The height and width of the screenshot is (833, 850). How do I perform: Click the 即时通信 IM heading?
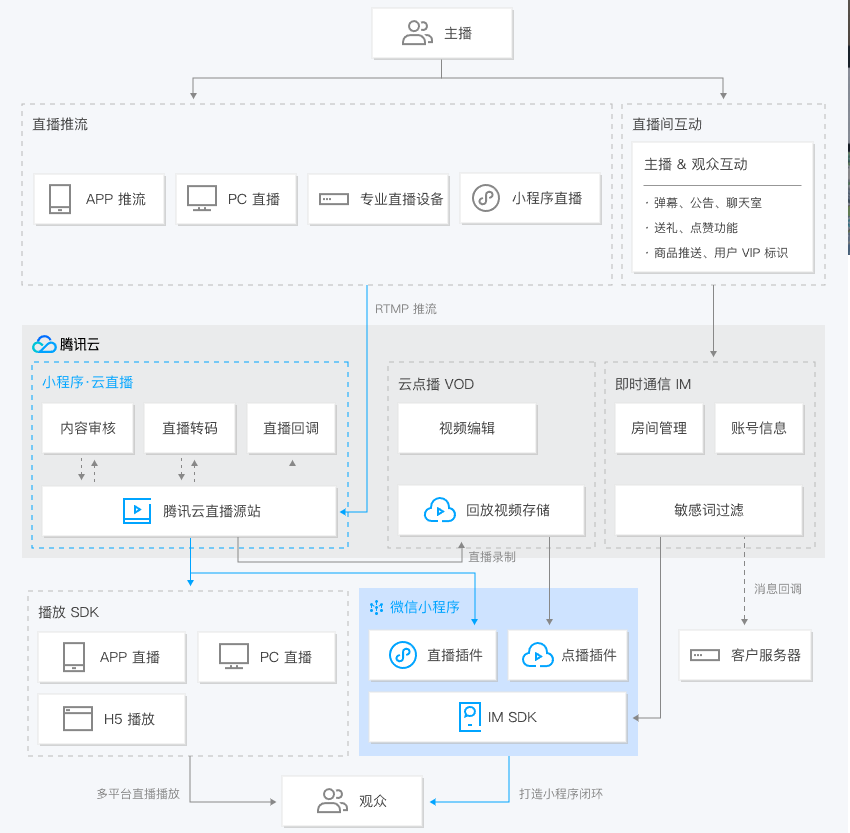click(x=653, y=384)
